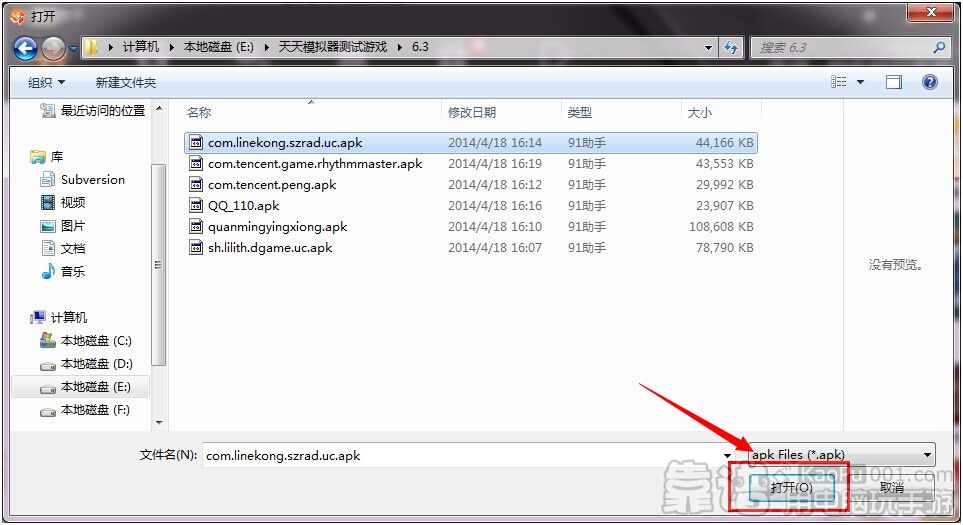Select file com.linekong.szrad.uc.apk in list
Screen dimensions: 963x525
click(470, 142)
